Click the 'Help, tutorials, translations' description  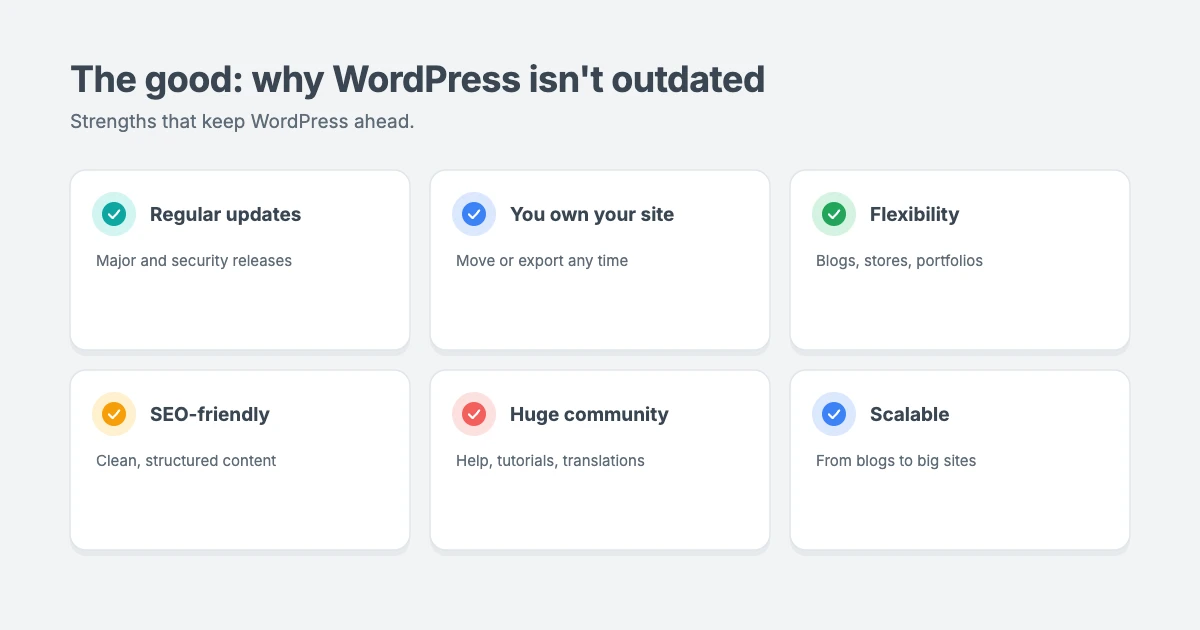550,461
